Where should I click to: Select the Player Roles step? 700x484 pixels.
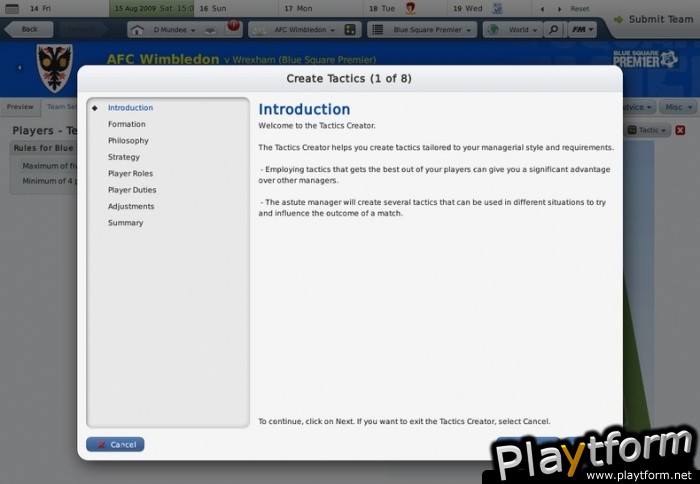pos(130,174)
